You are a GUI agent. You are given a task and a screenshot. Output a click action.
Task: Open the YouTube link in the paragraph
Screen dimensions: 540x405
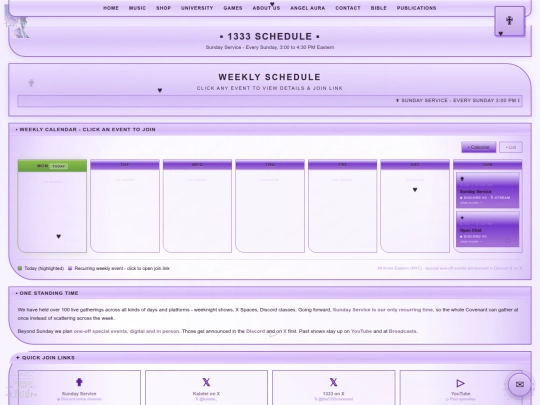361,331
